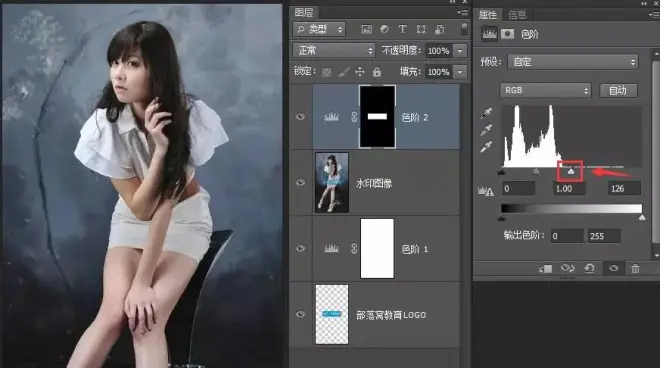Click the white input level slider handle

click(x=571, y=171)
